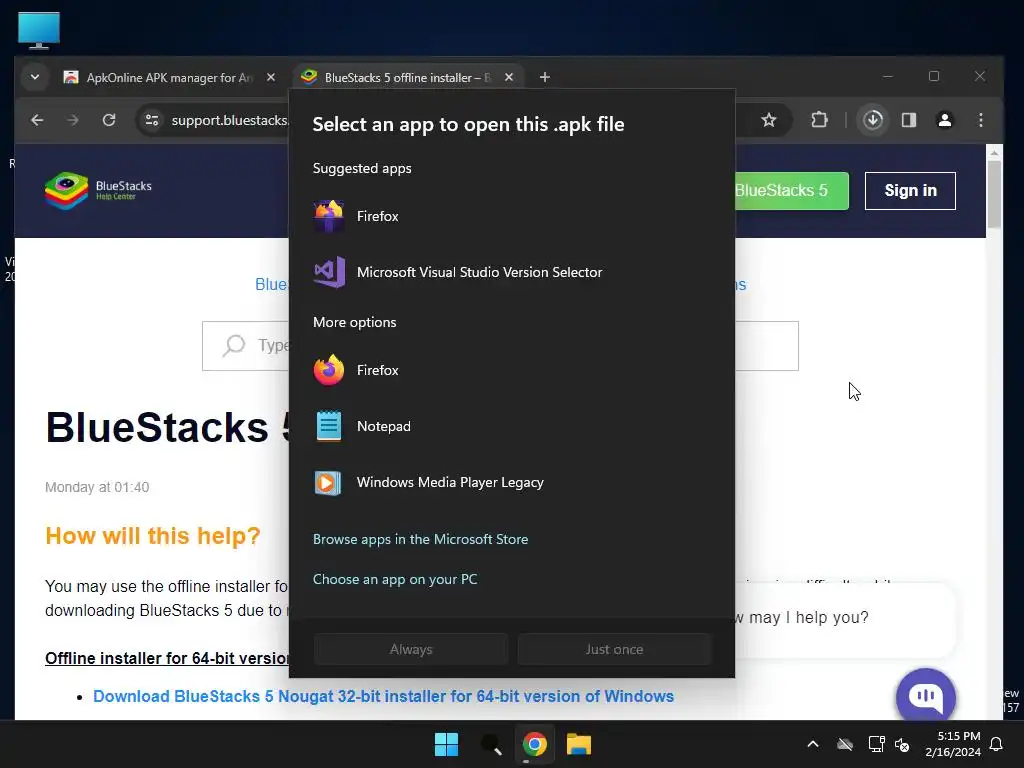Open the clock and date panel
1024x768 pixels.
pos(953,744)
